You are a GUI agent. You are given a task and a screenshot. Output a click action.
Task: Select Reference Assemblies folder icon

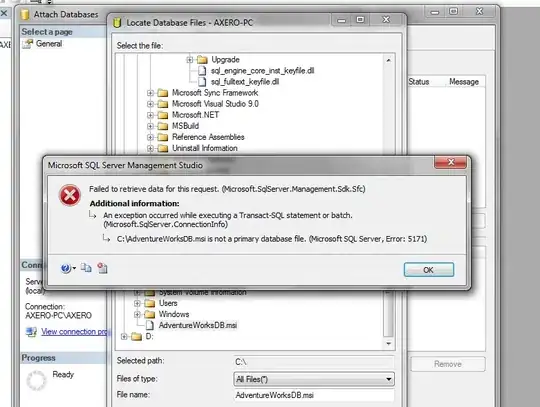click(x=163, y=137)
